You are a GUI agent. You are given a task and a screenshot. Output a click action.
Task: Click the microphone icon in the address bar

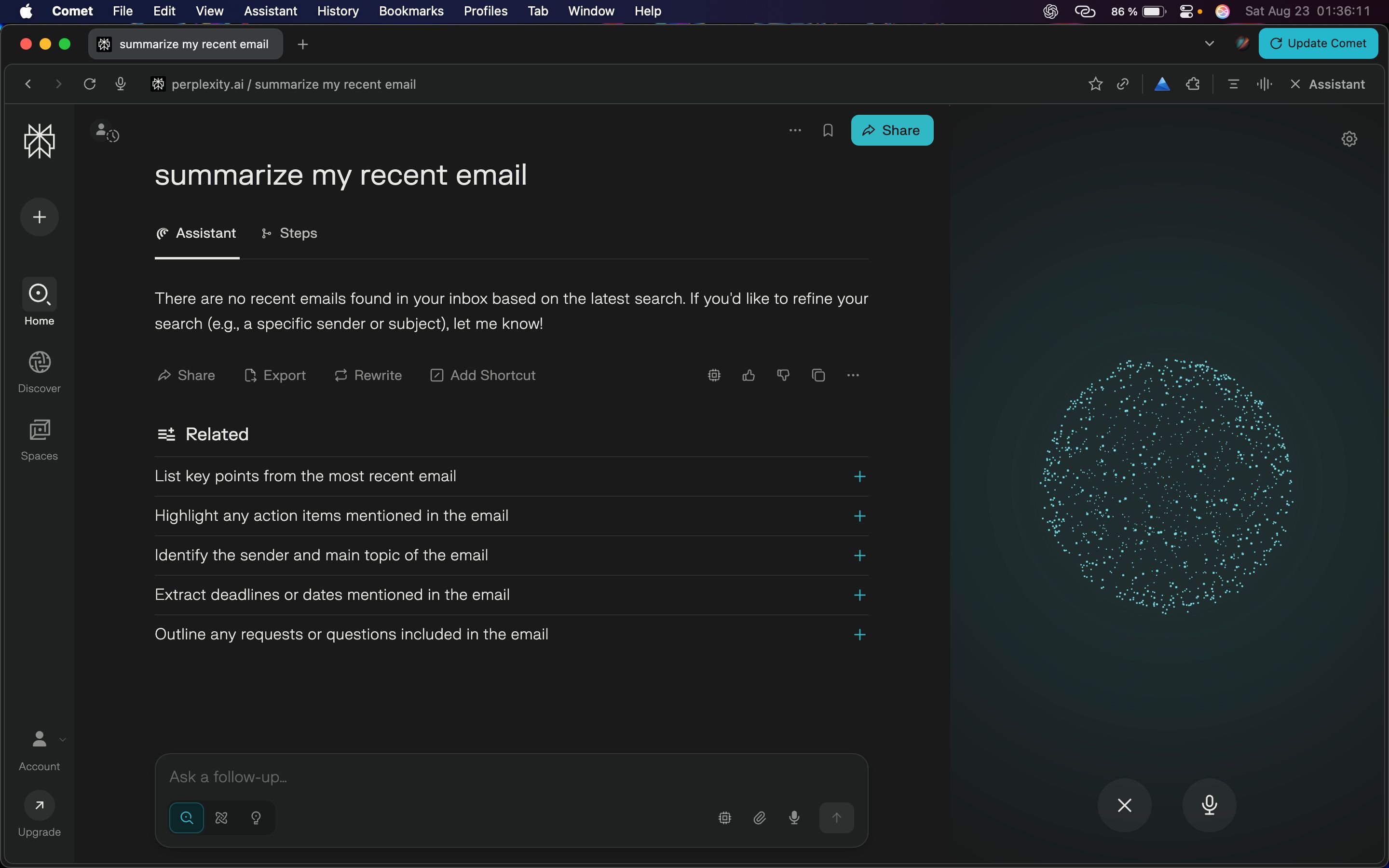pyautogui.click(x=121, y=84)
